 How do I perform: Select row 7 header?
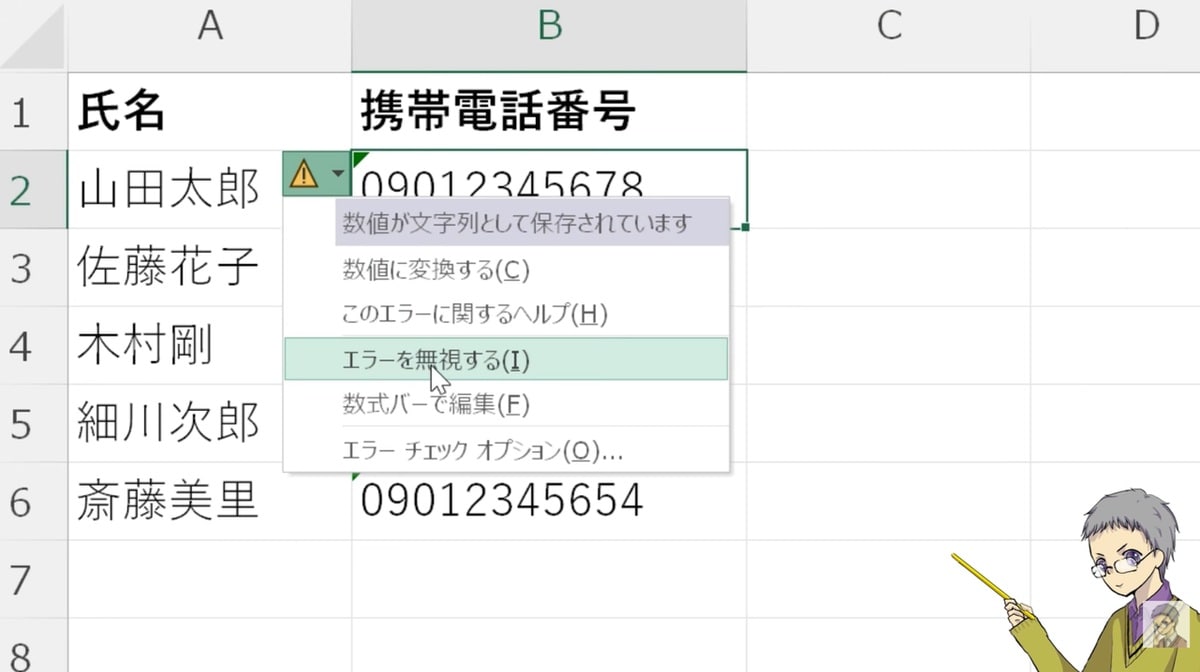coord(34,579)
